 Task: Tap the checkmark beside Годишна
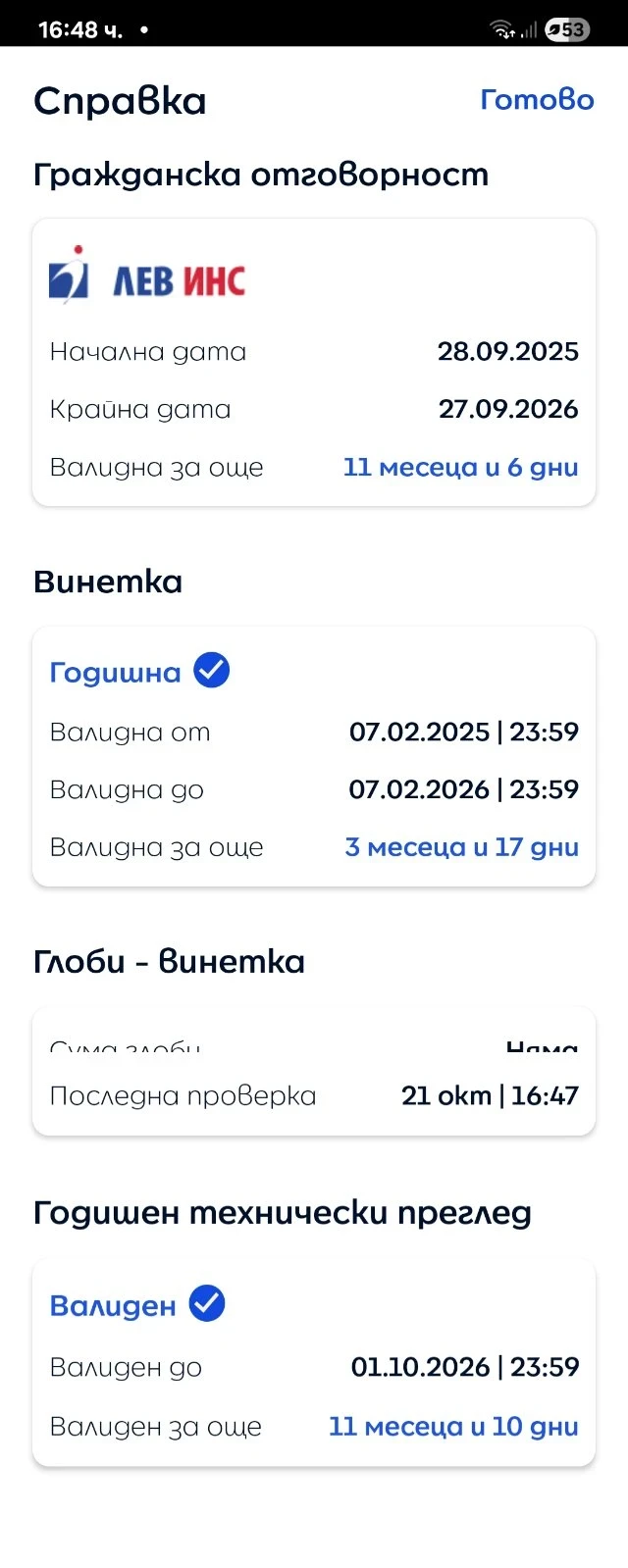point(211,671)
